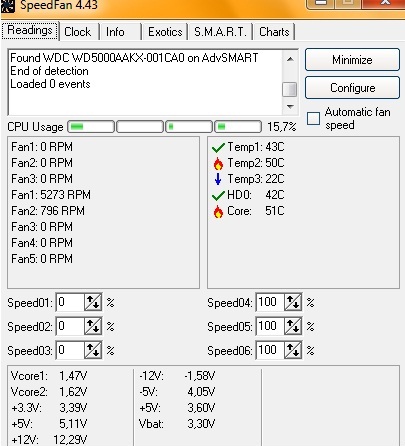Viewport: 405px width, 446px height.
Task: Click the flame icon next to Temp2
Action: tap(218, 163)
